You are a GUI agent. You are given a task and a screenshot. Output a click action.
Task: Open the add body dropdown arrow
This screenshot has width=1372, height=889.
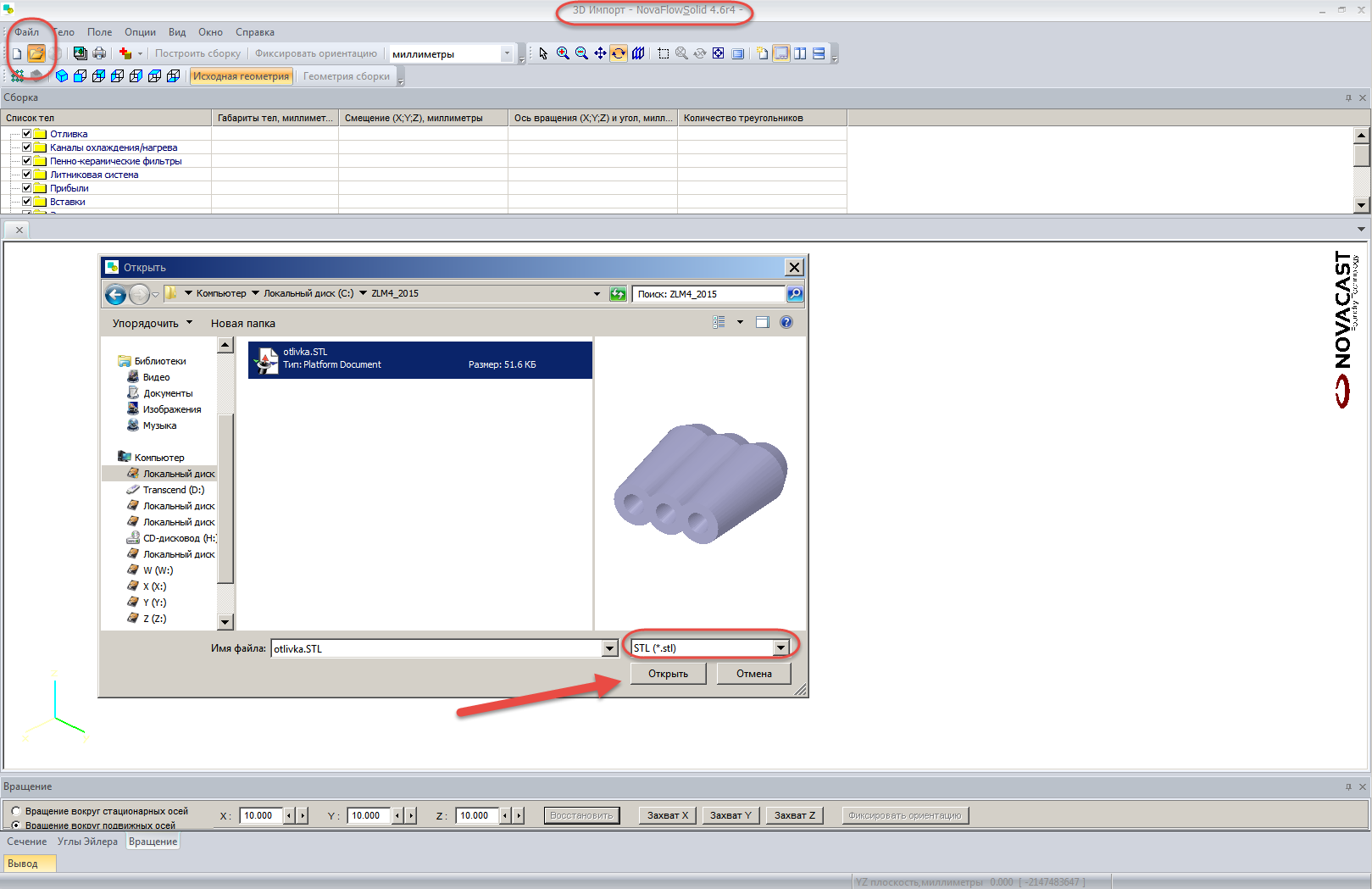click(140, 53)
